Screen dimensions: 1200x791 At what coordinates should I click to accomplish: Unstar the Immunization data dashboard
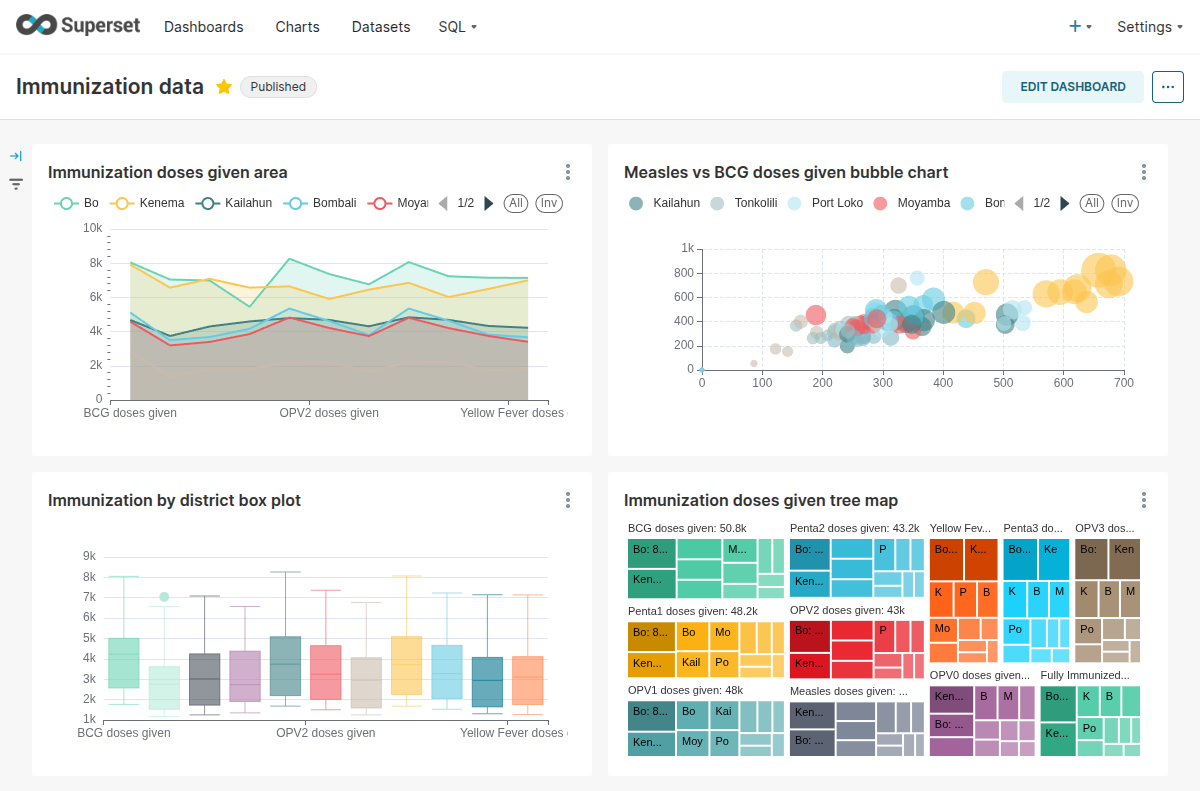click(x=224, y=86)
